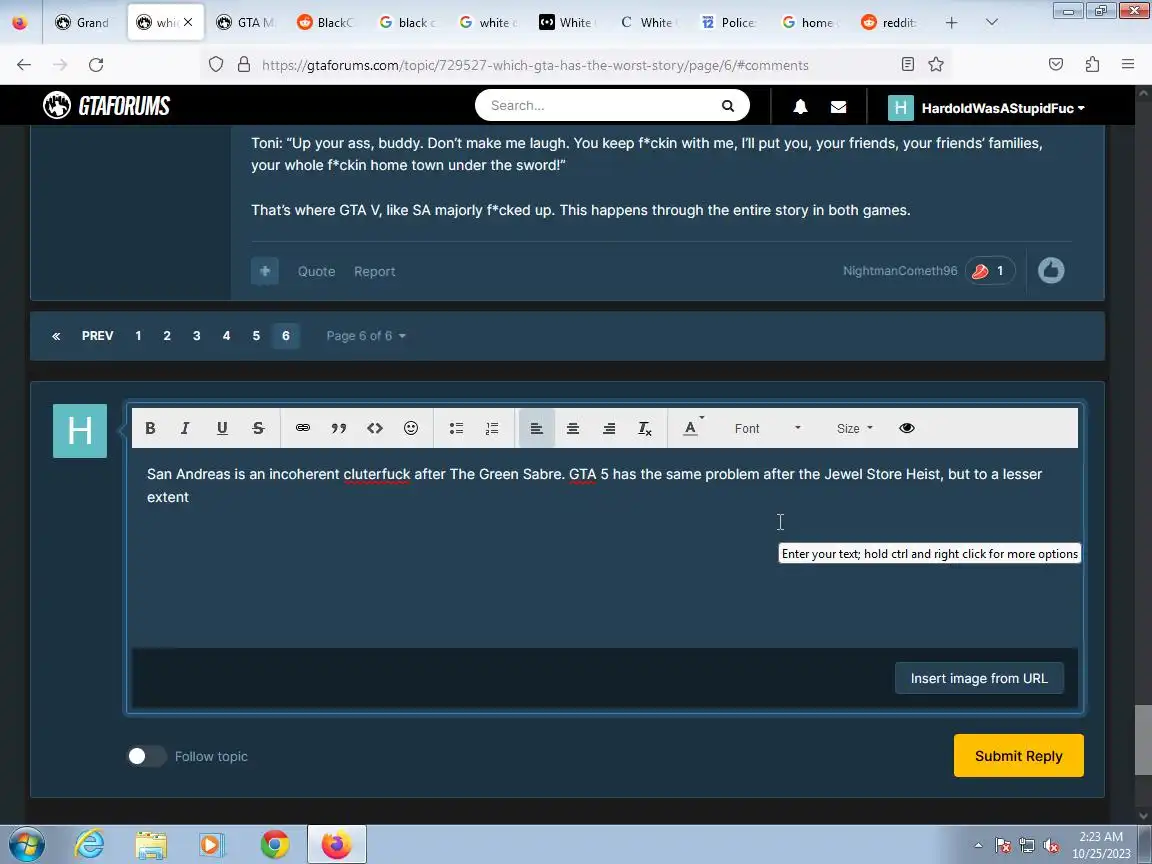The height and width of the screenshot is (864, 1152).
Task: Switch to the home Google tab
Action: (808, 22)
